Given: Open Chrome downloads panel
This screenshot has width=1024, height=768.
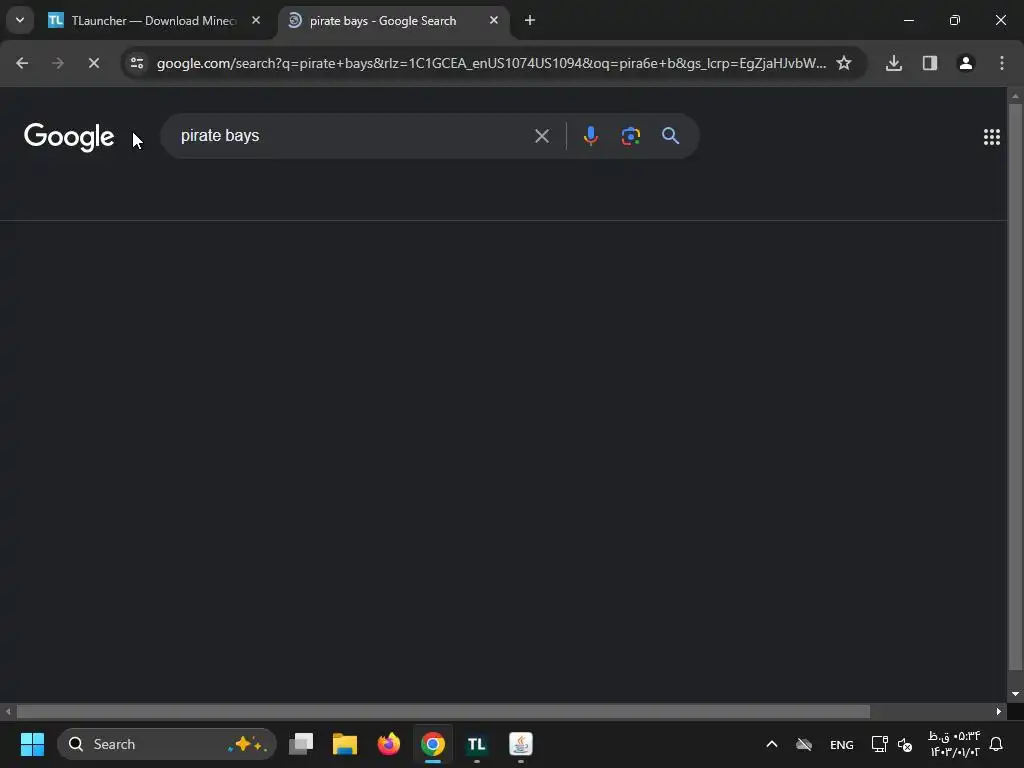Looking at the screenshot, I should click(893, 63).
